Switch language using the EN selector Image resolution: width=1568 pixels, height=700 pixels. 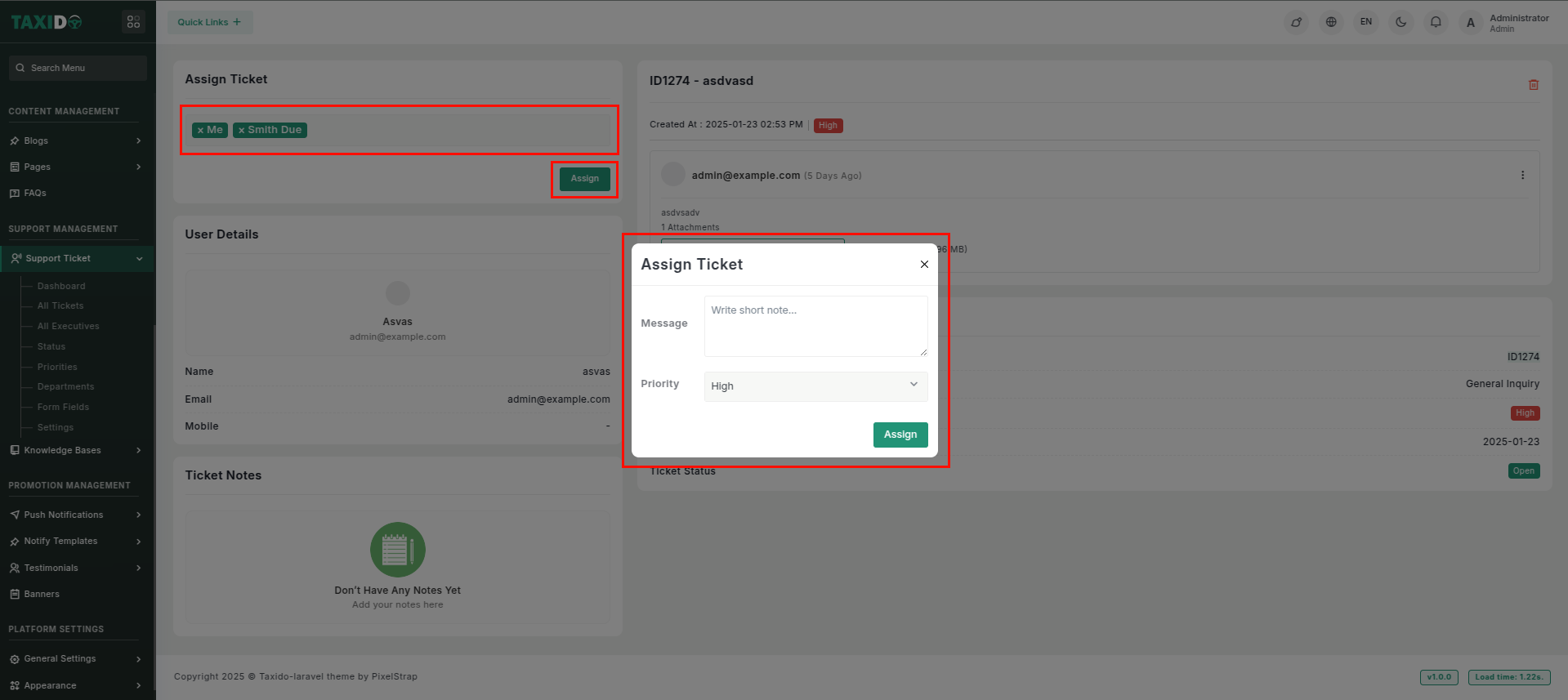click(1365, 22)
